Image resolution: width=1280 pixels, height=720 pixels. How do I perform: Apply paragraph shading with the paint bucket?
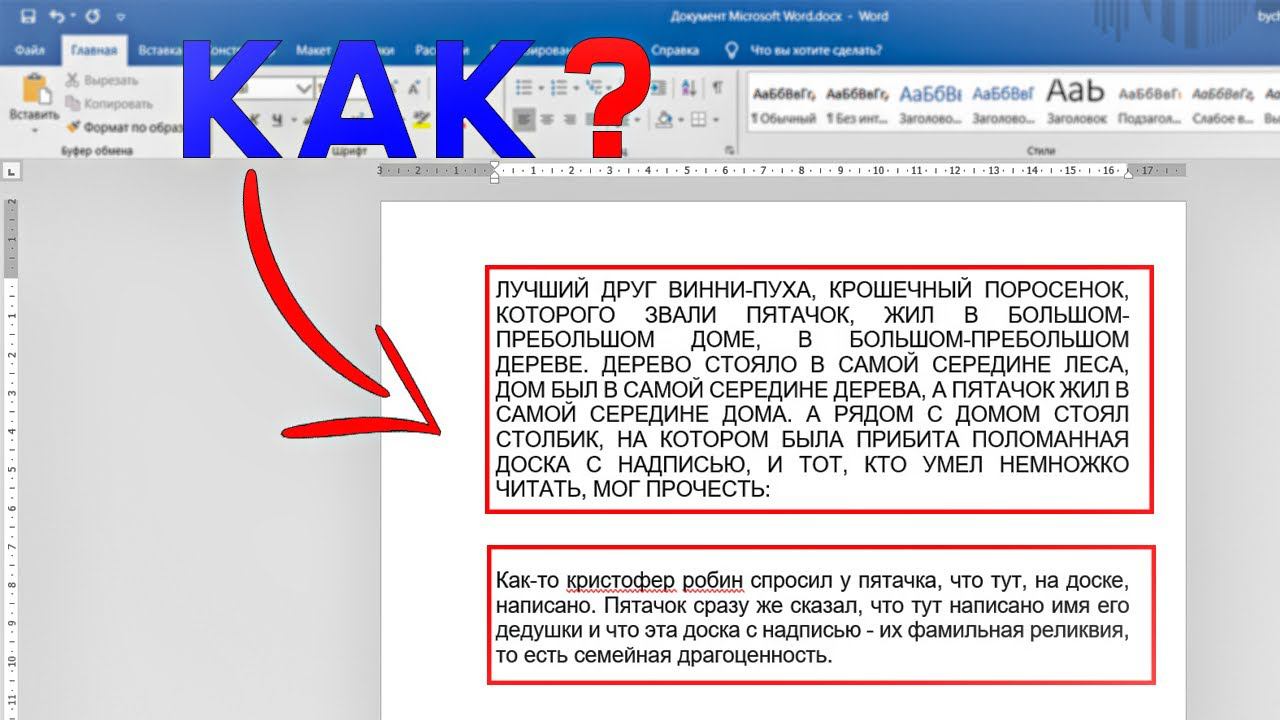(x=662, y=120)
